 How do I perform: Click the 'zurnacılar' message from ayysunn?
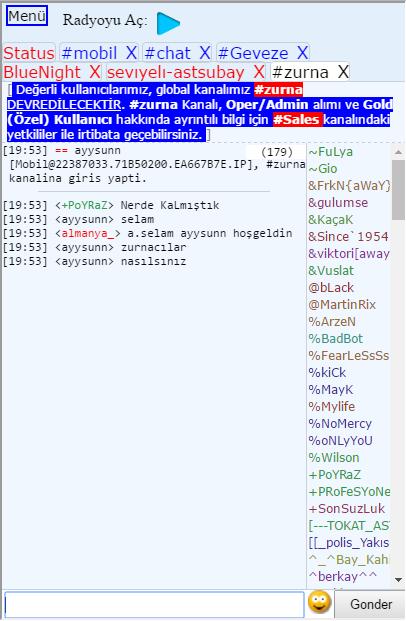(153, 248)
